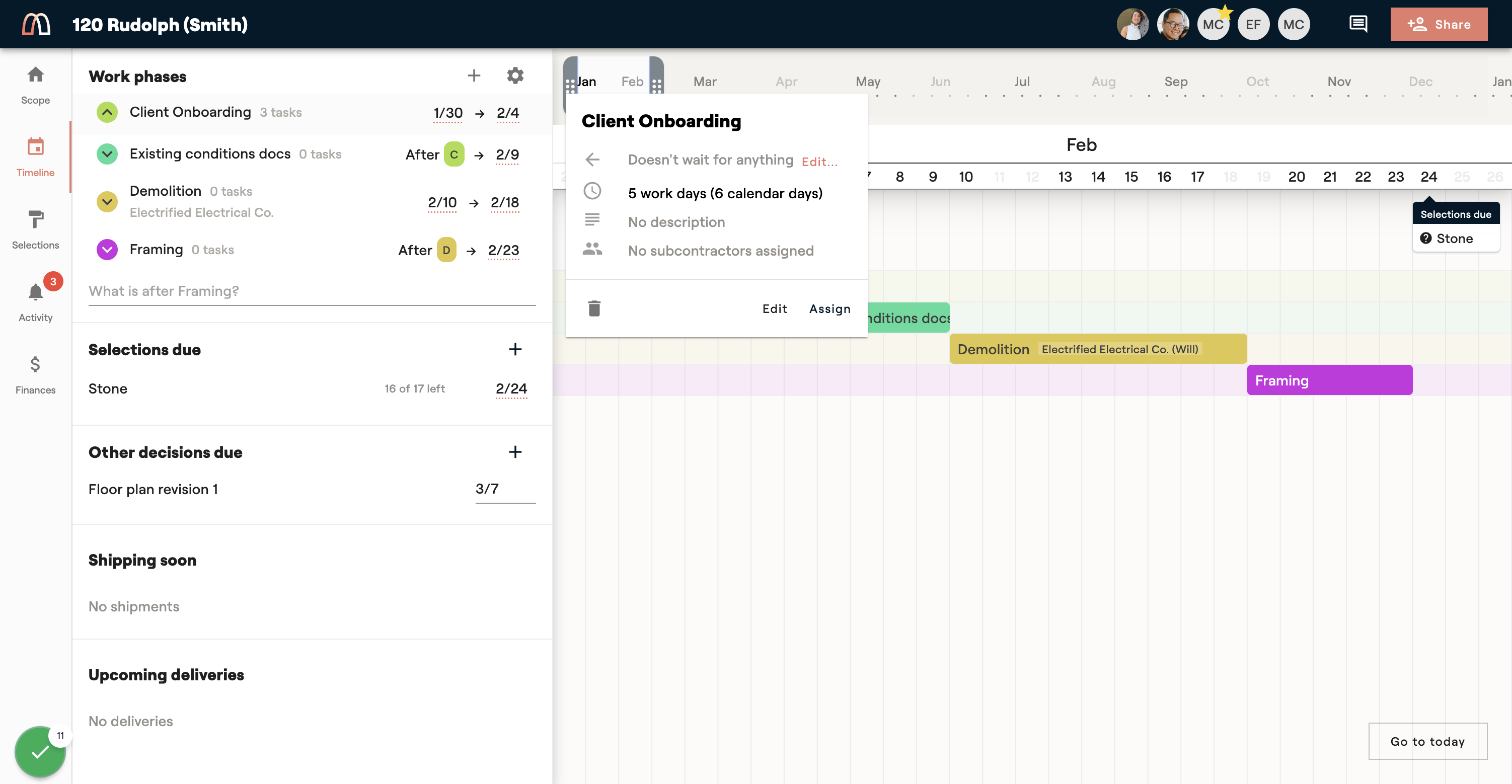Open the completed tasks checkmark button
This screenshot has height=784, width=1512.
pyautogui.click(x=40, y=752)
